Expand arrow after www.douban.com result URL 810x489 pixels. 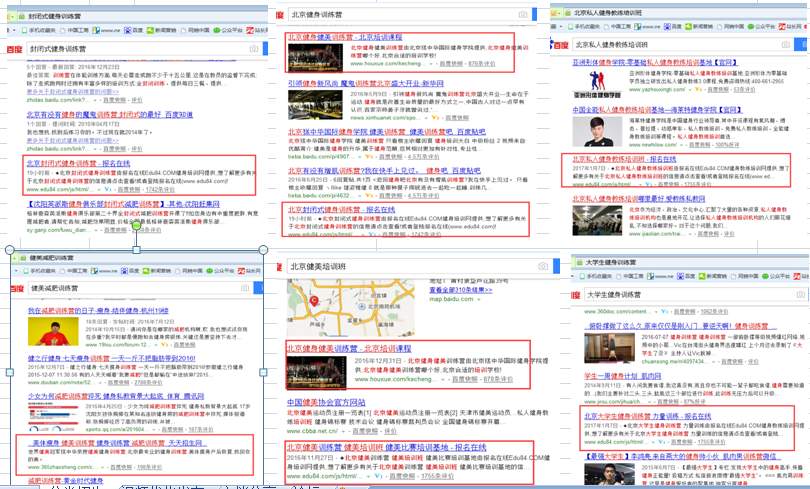[x=101, y=383]
